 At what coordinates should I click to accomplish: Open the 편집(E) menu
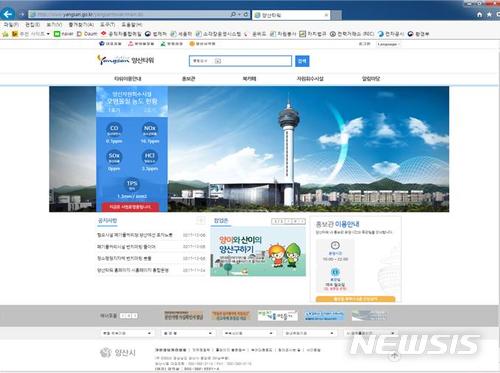click(x=33, y=25)
